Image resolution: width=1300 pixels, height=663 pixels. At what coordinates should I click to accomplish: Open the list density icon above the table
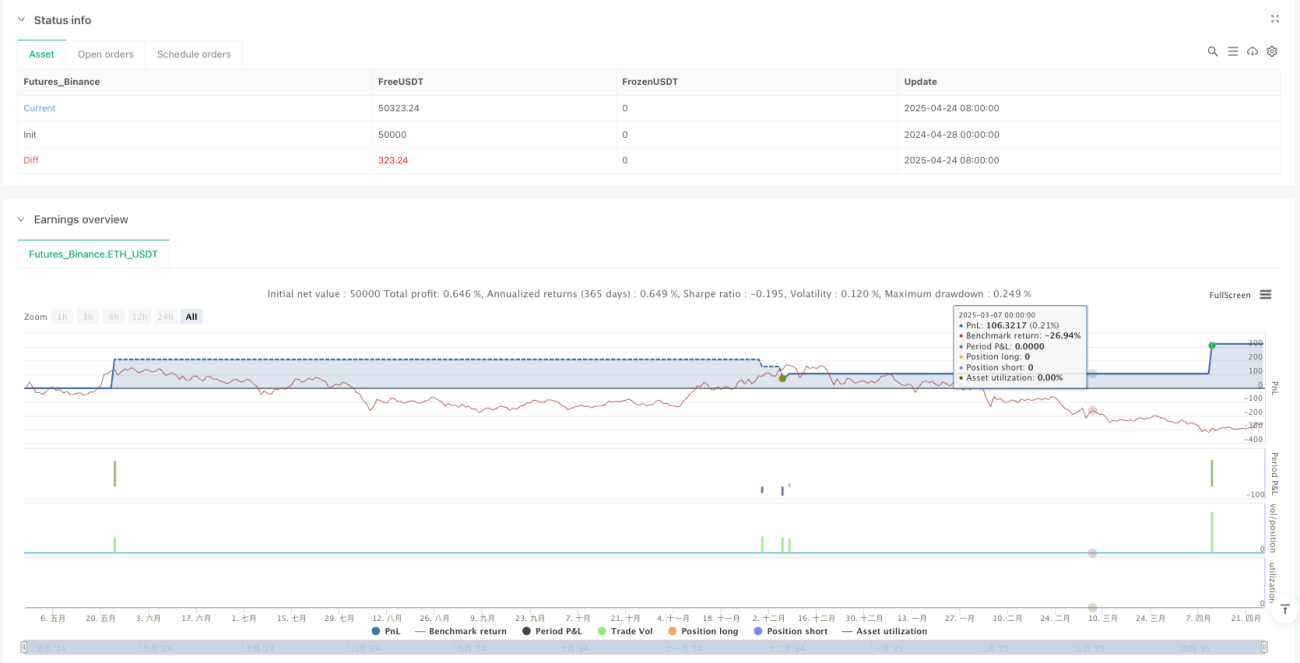tap(1233, 51)
